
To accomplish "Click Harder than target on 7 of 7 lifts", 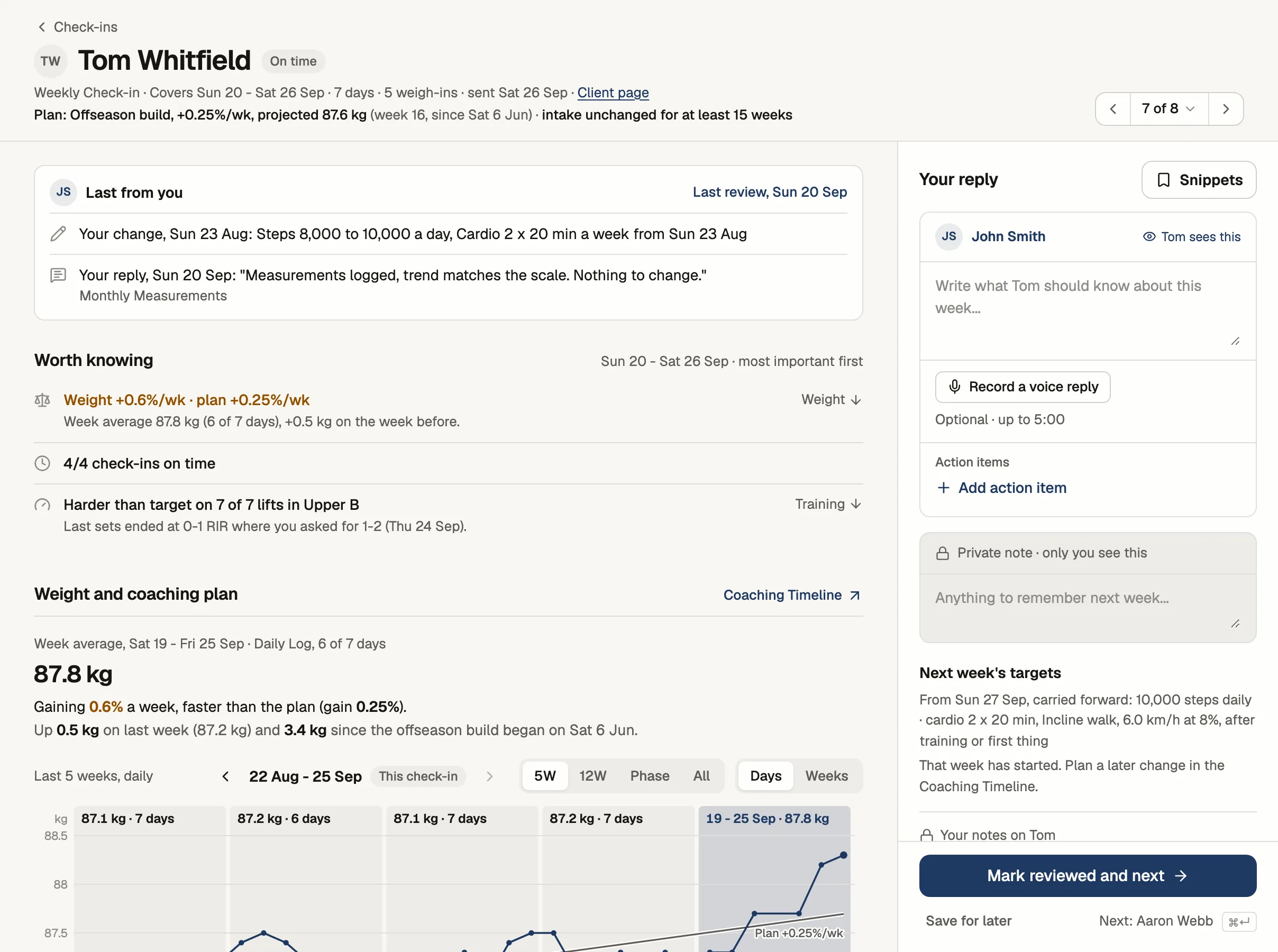I will [211, 505].
